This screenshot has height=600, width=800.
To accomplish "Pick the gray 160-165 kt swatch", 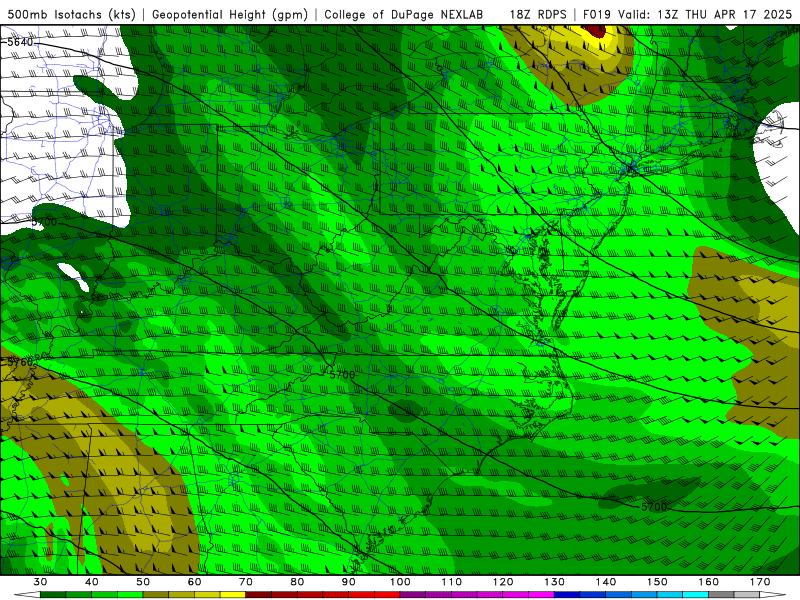I will (721, 595).
